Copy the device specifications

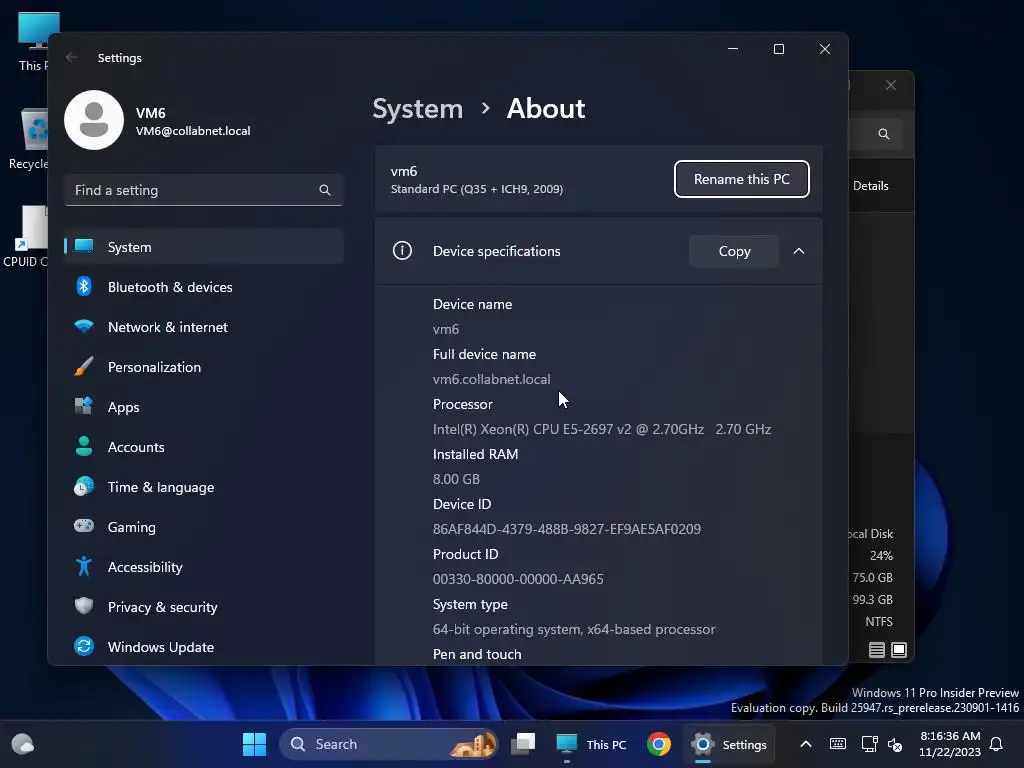pyautogui.click(x=734, y=251)
